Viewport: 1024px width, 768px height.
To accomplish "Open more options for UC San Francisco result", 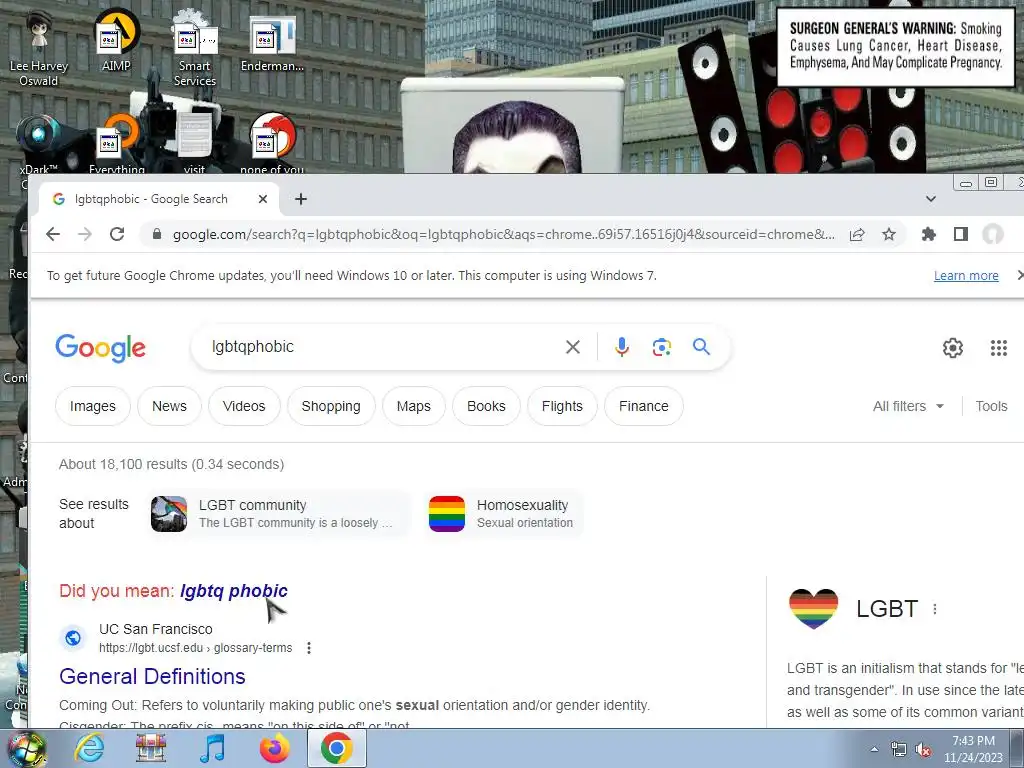I will point(309,648).
